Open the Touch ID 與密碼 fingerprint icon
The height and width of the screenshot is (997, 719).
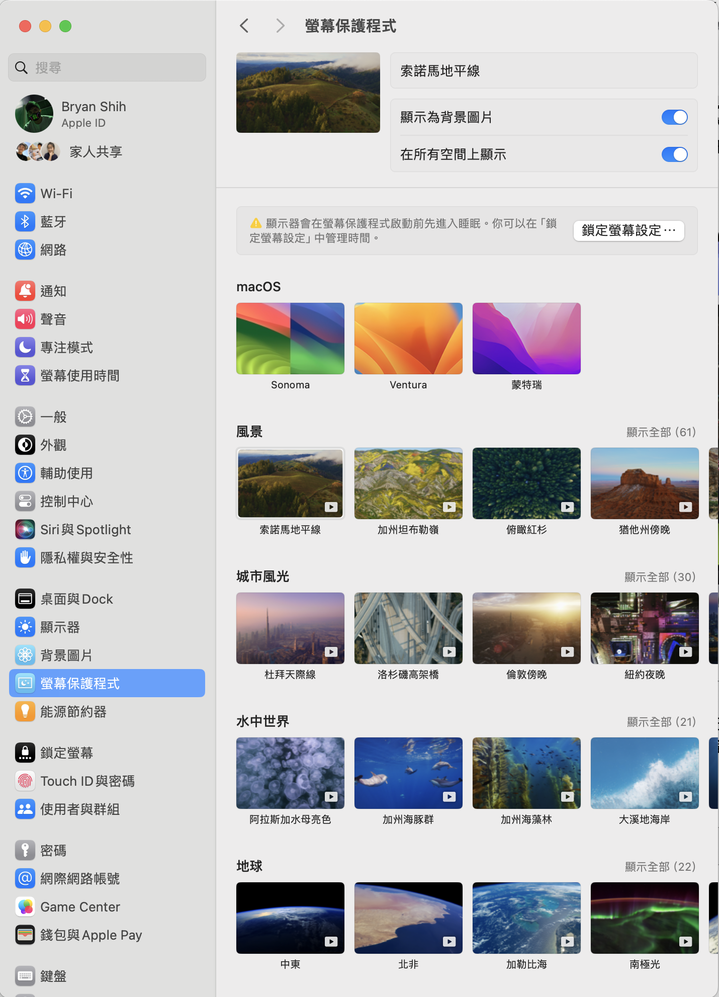(25, 781)
